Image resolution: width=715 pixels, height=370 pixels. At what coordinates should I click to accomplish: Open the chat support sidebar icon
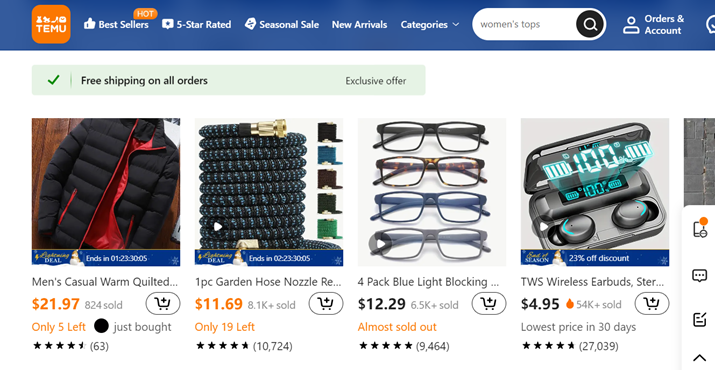click(x=699, y=276)
